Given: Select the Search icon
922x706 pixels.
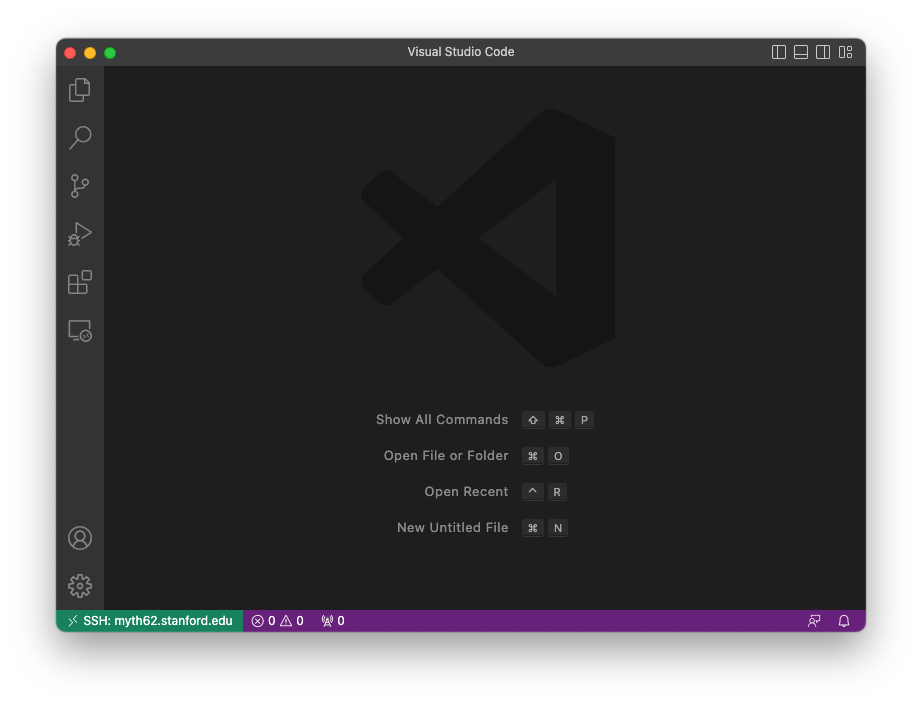Looking at the screenshot, I should (x=80, y=138).
